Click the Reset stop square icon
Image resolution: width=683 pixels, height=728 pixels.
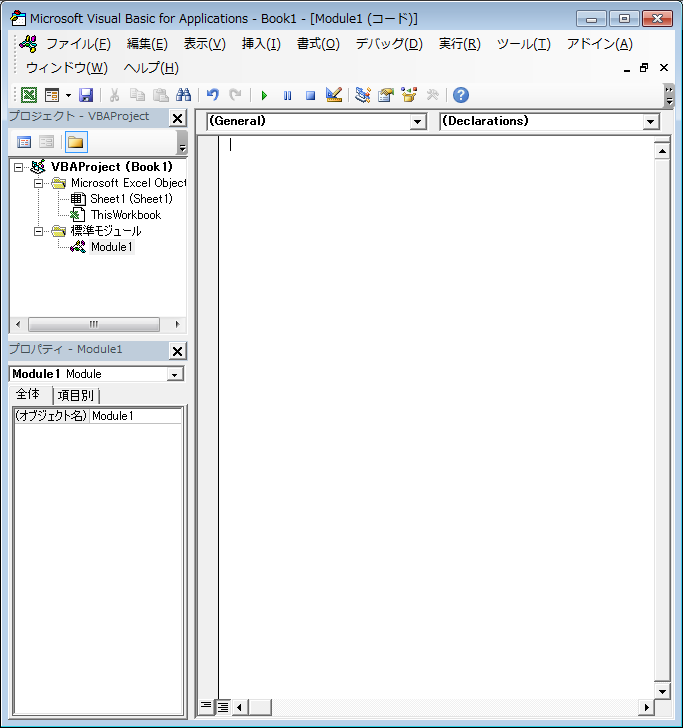pos(311,96)
